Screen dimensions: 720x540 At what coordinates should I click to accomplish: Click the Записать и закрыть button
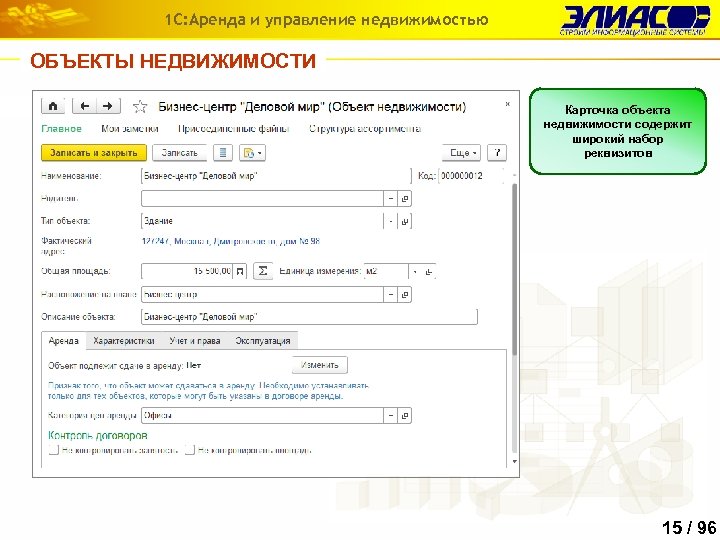tap(94, 153)
